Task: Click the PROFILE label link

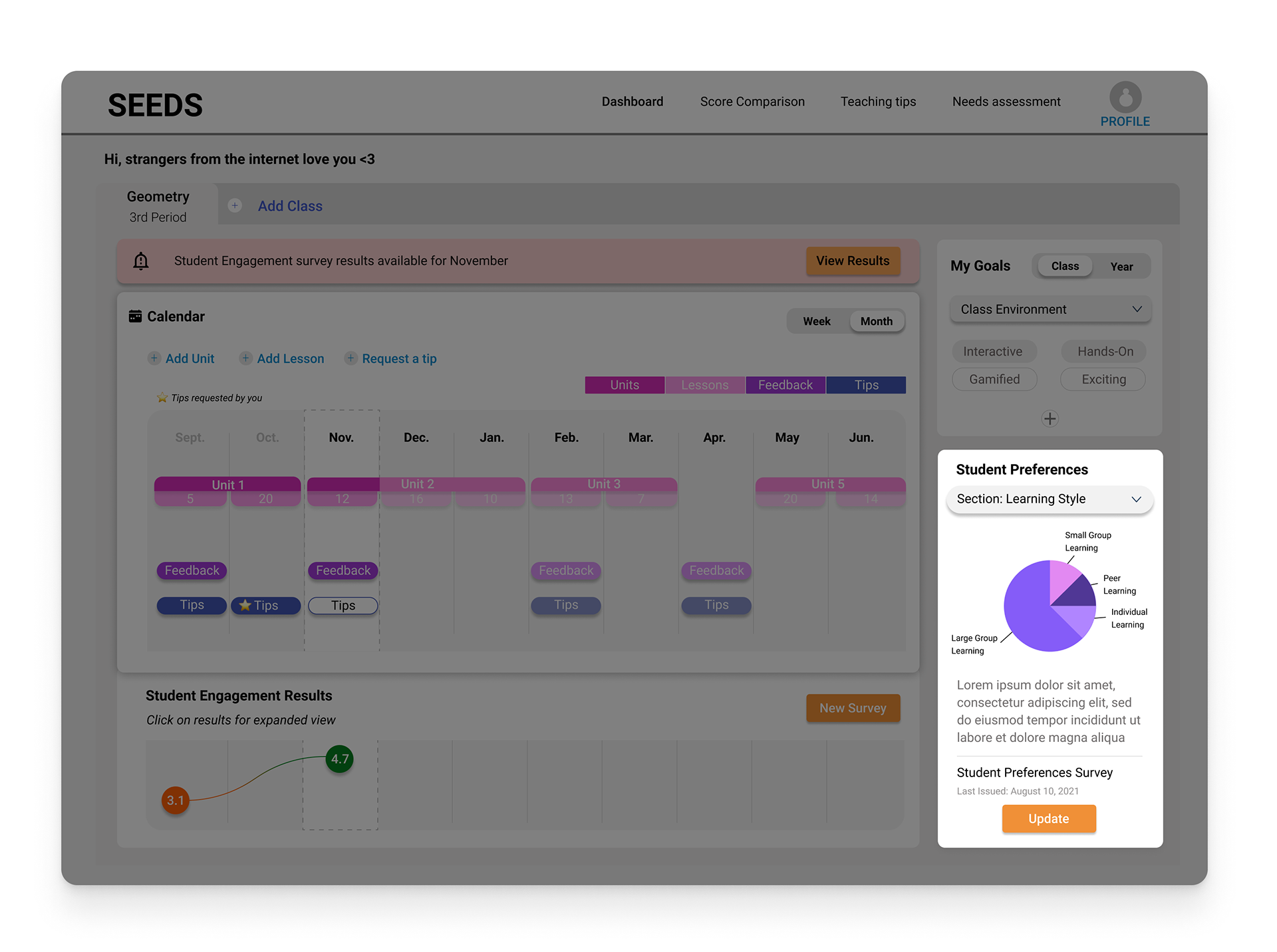Action: click(x=1125, y=122)
